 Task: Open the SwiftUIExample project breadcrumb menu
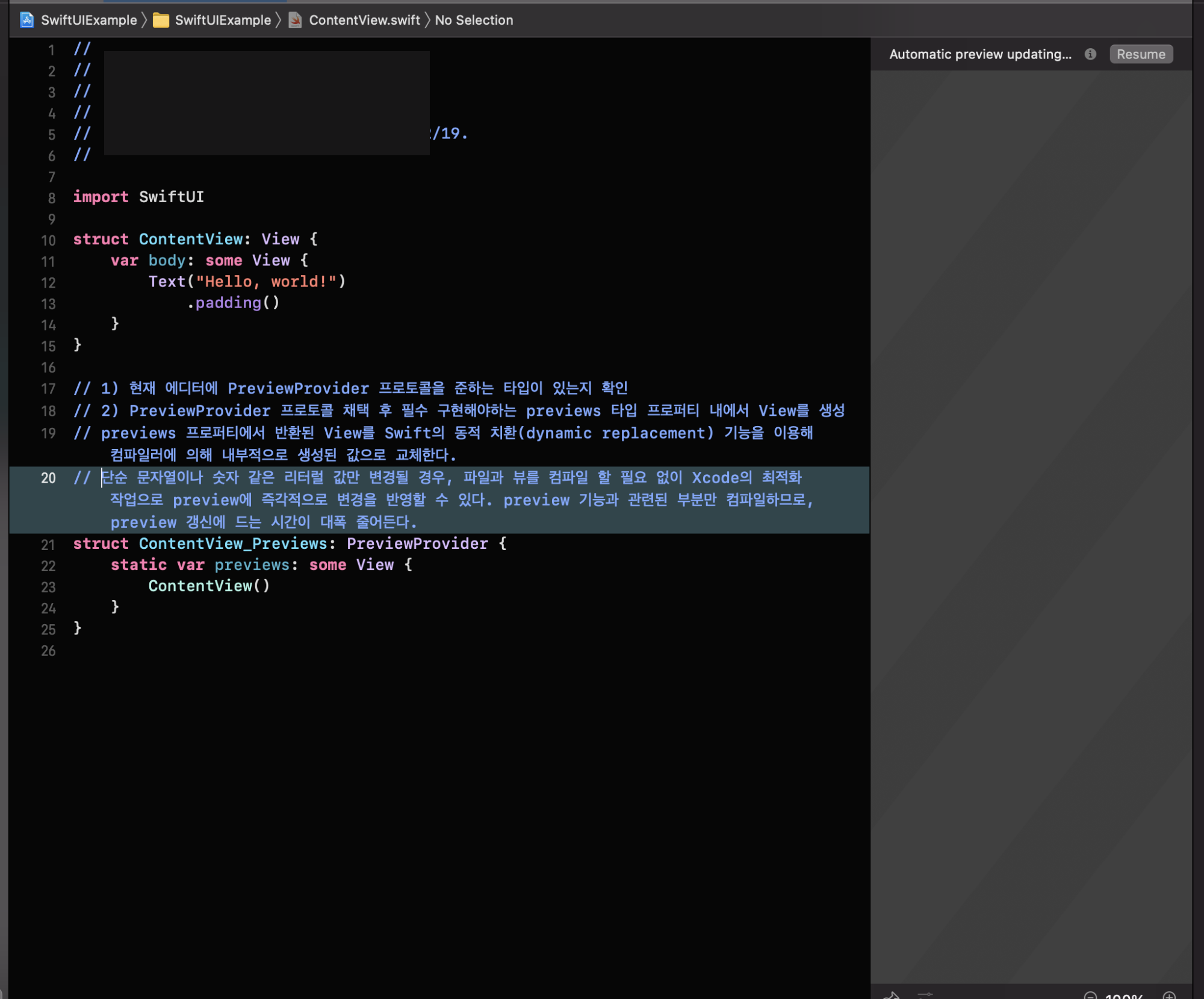pos(88,20)
